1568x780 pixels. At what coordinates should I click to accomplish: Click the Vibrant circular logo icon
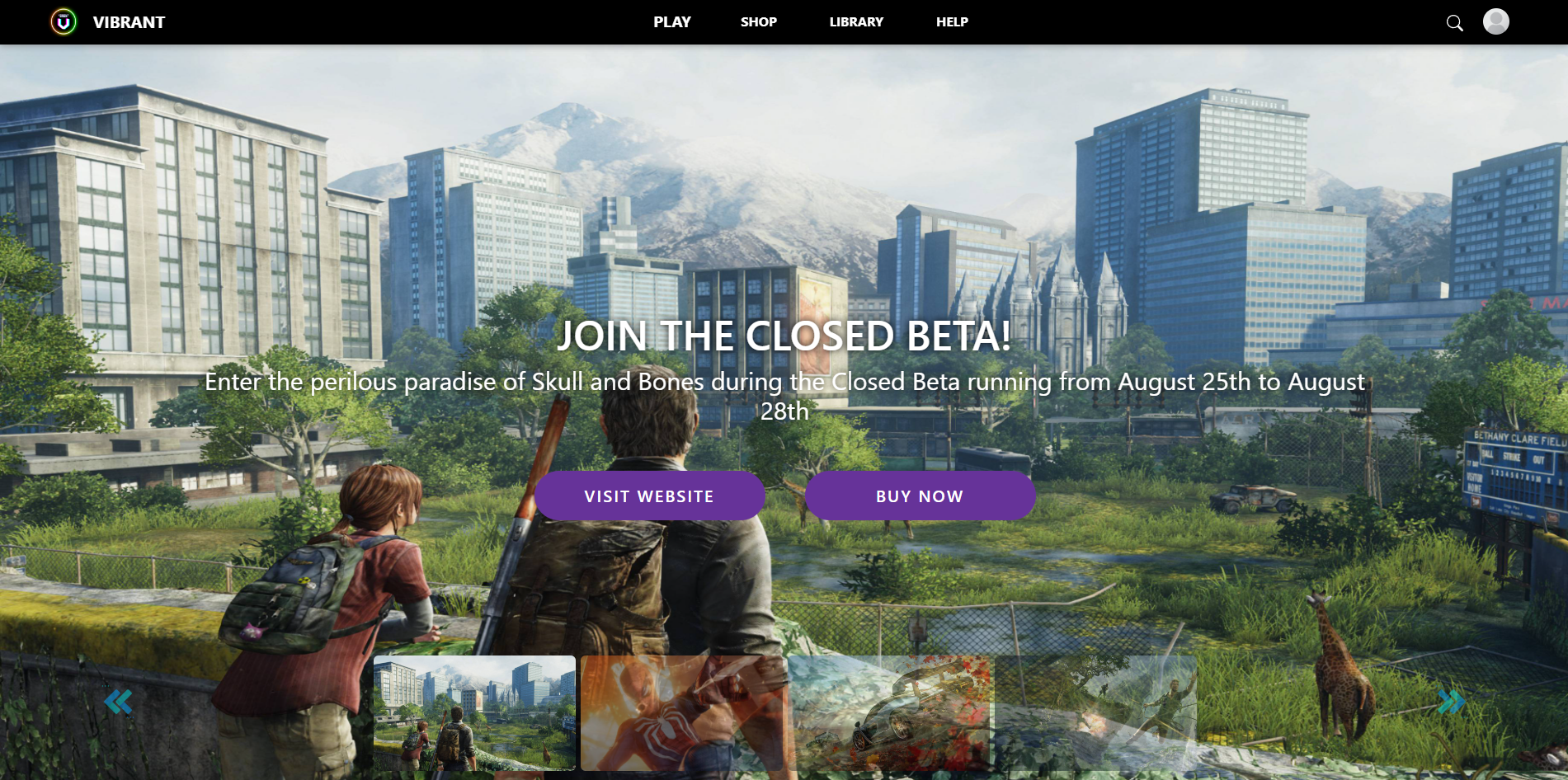(64, 21)
